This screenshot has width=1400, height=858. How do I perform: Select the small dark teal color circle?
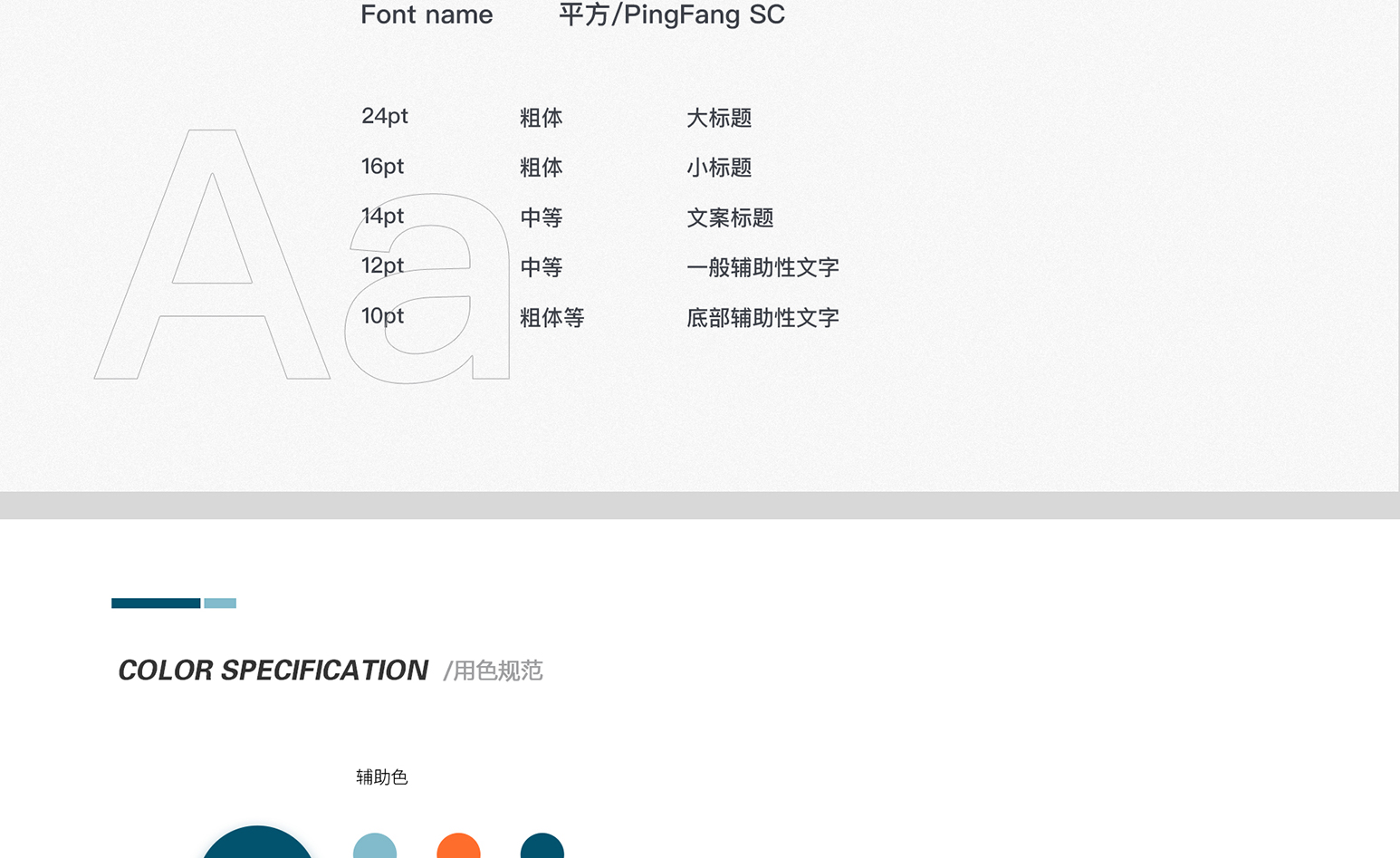point(542,846)
